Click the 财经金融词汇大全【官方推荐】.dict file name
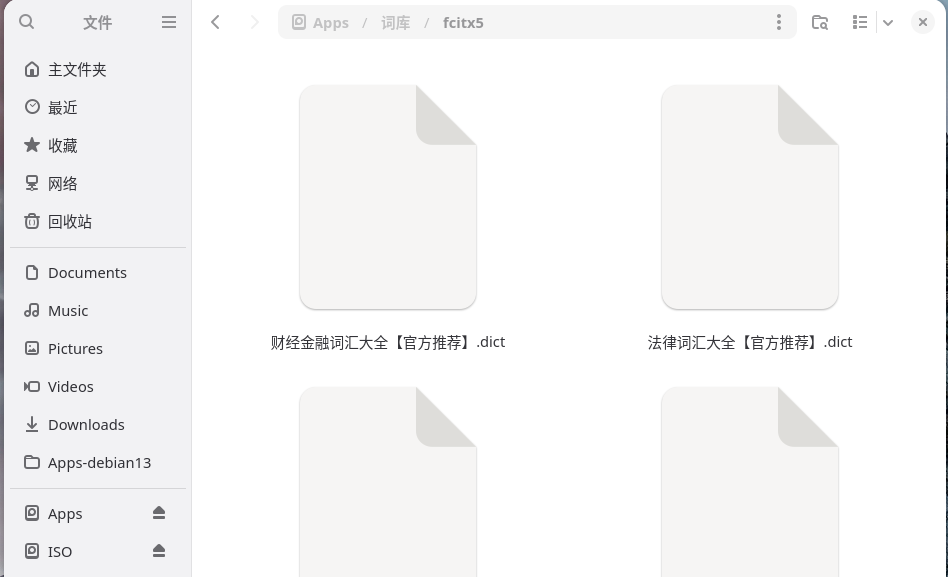 pyautogui.click(x=388, y=342)
